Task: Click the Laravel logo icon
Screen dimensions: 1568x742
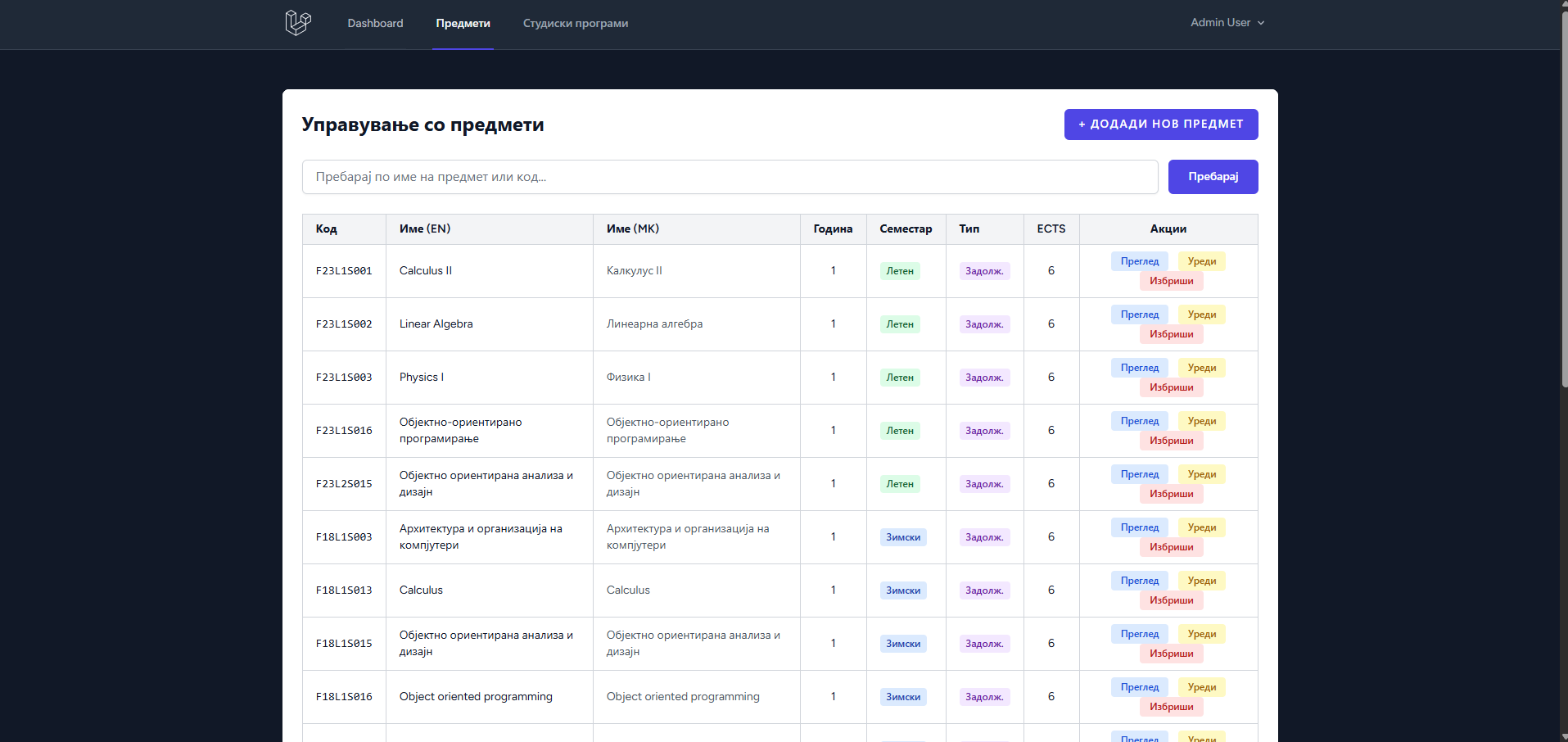Action: 298,23
